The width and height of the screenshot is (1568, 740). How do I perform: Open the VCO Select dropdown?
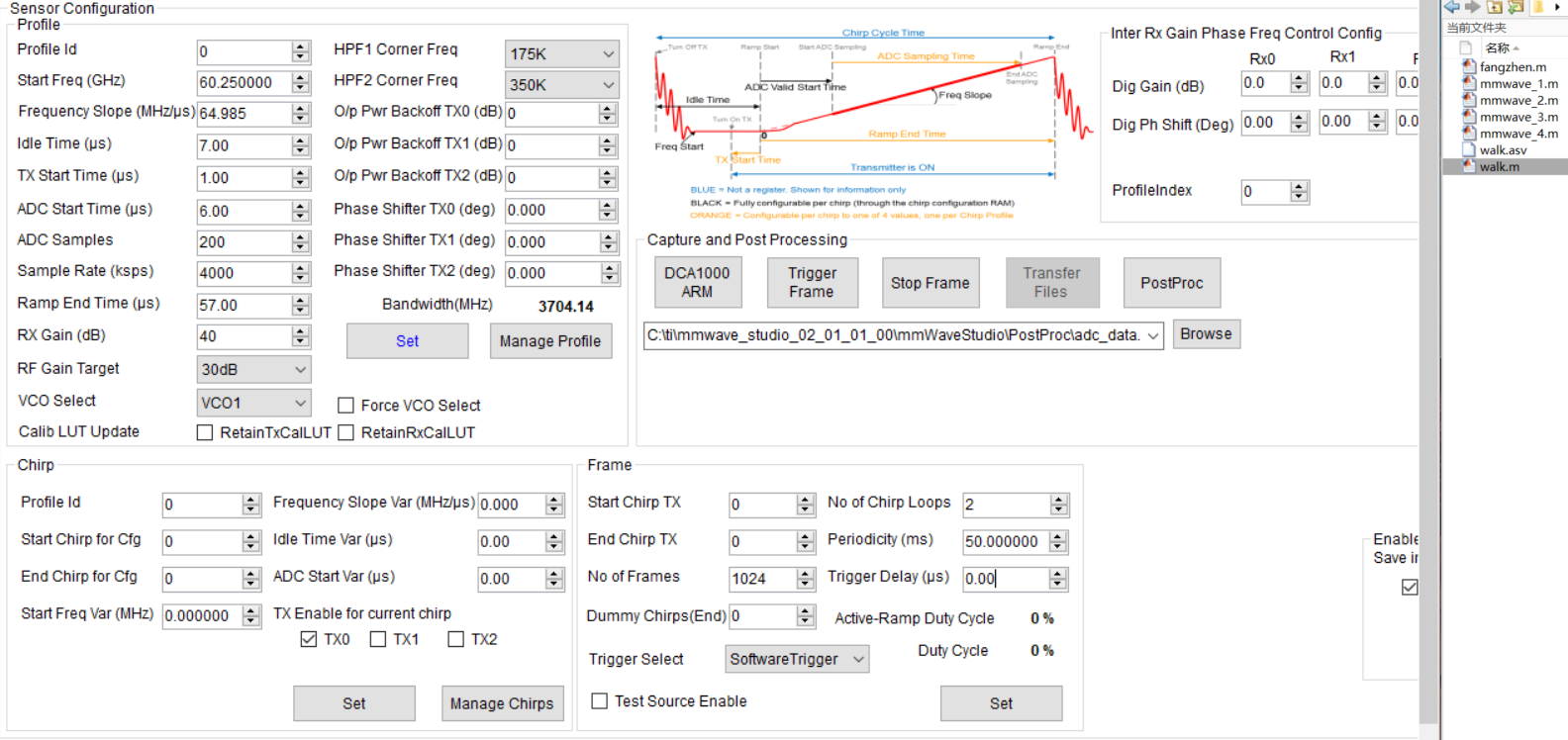(x=253, y=403)
